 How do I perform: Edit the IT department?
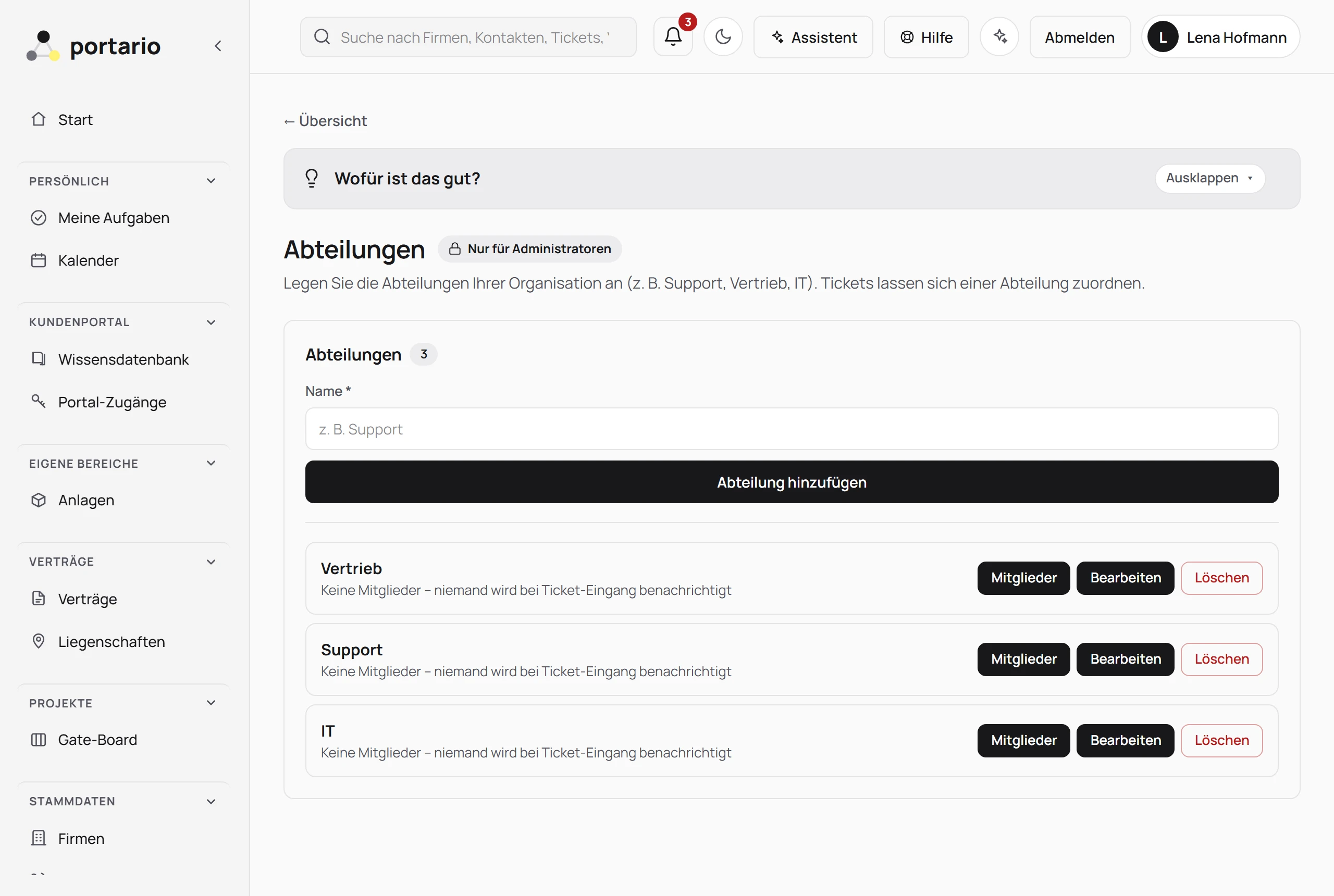[1125, 740]
